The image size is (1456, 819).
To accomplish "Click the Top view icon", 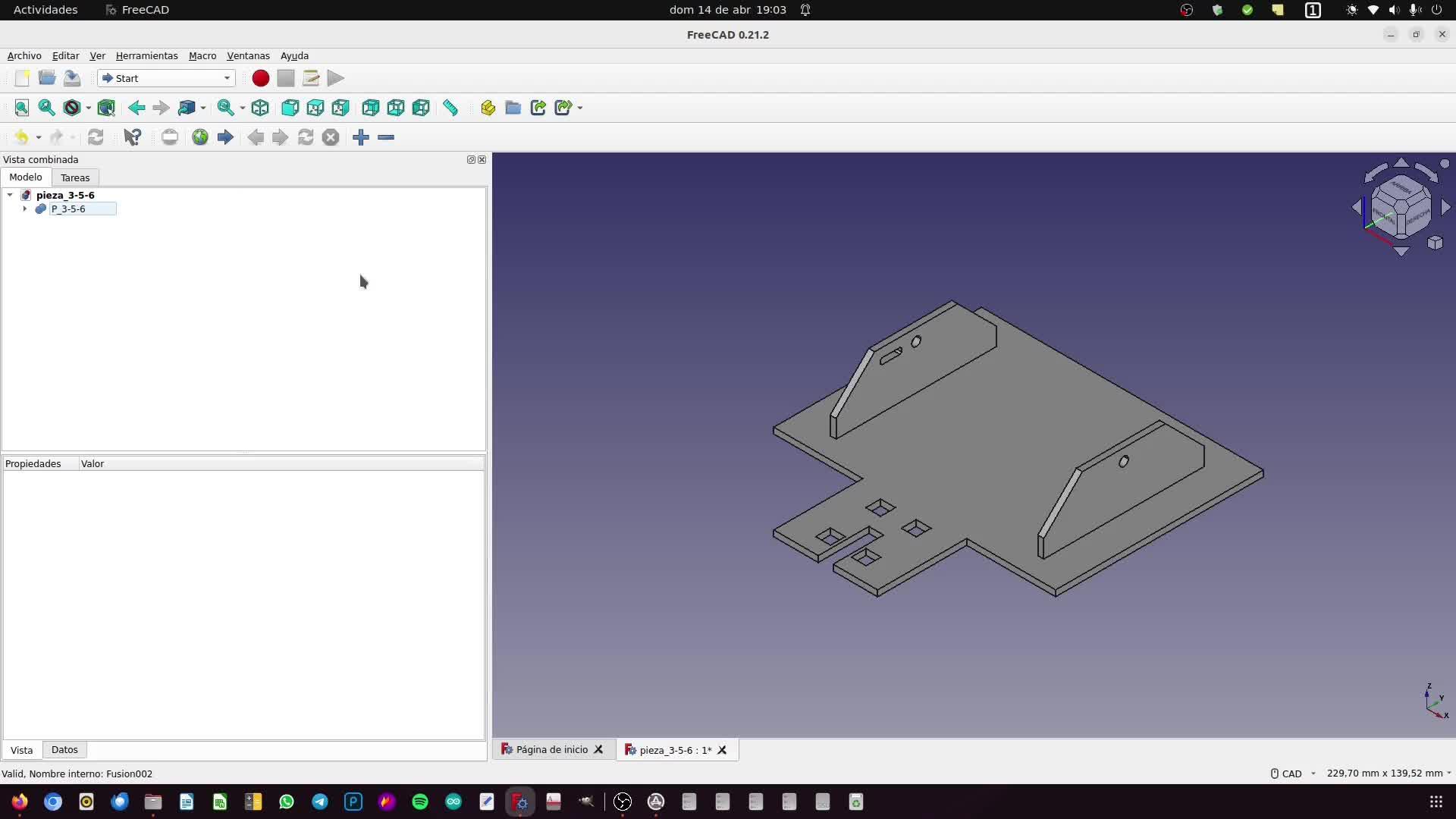I will click(315, 108).
